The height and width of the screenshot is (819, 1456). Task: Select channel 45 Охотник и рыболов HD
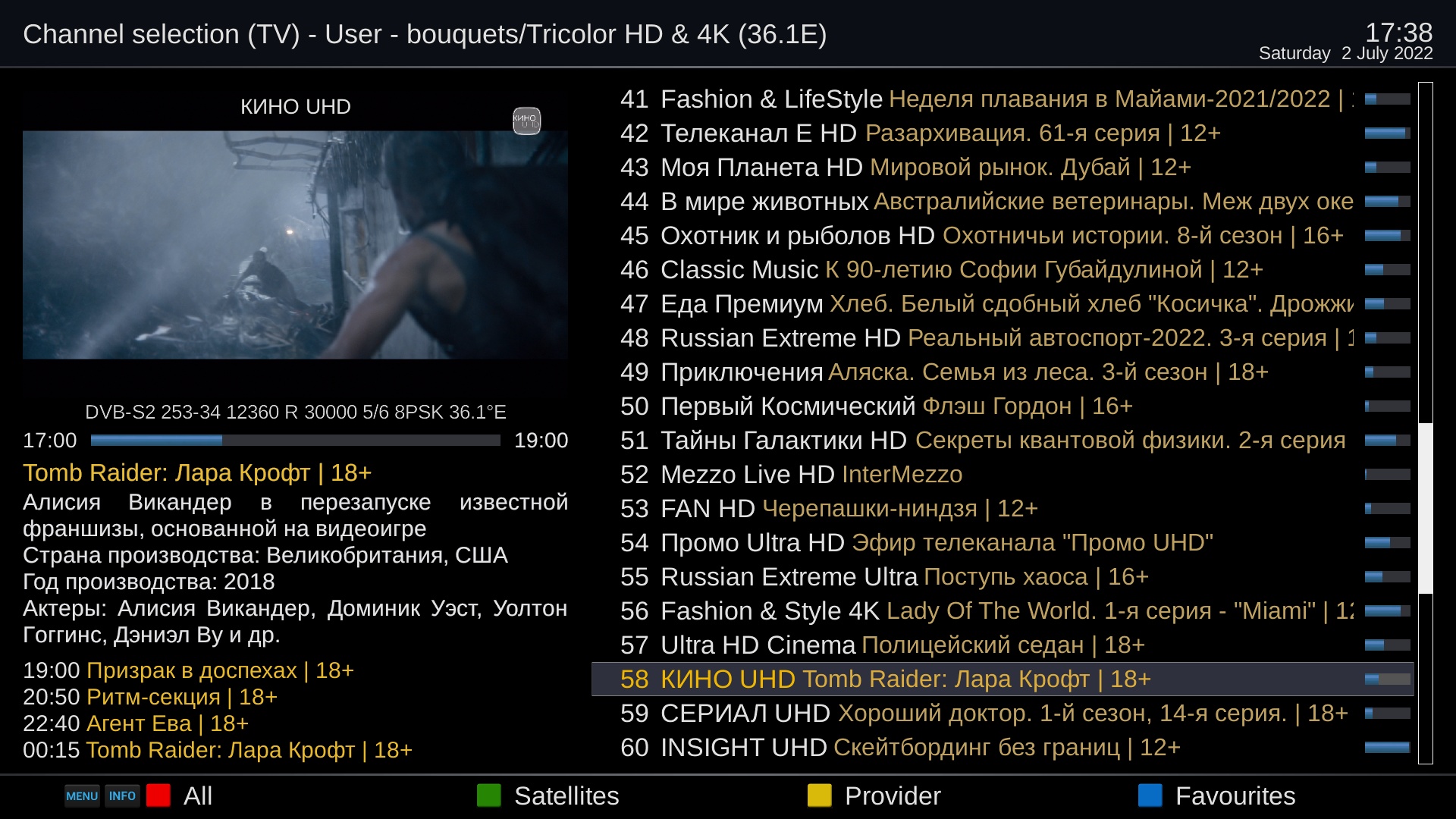click(1003, 235)
